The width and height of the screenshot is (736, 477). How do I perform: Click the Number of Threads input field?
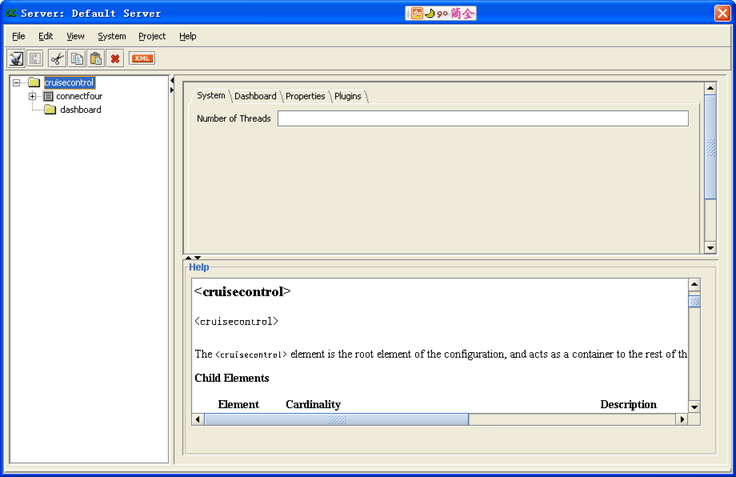483,118
